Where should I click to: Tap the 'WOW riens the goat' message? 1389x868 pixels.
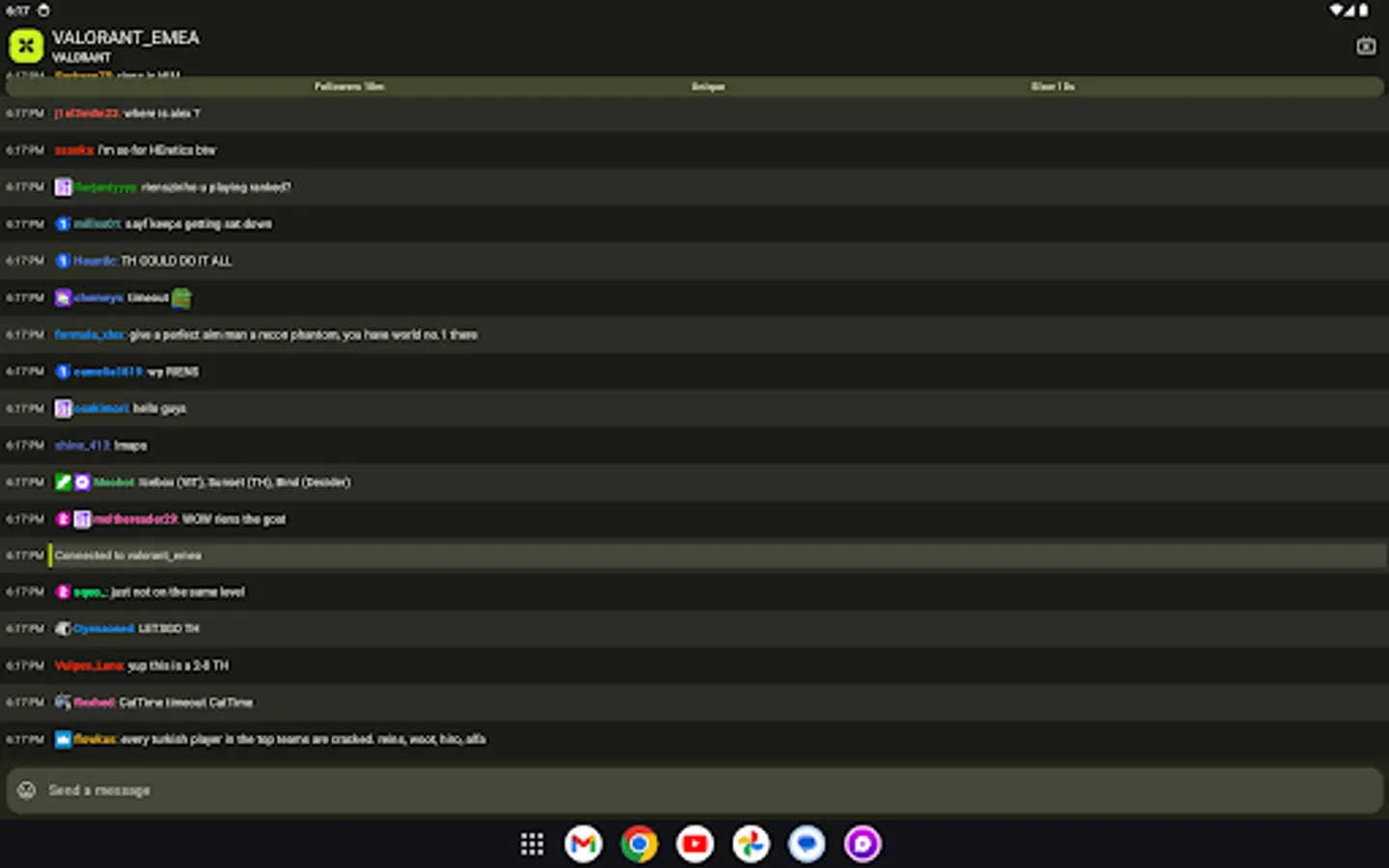point(234,519)
